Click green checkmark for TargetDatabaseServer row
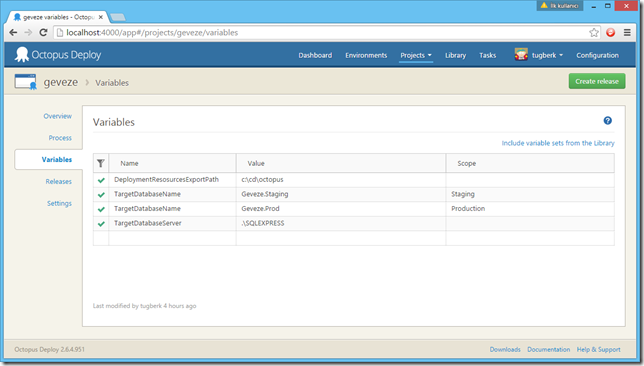This screenshot has width=644, height=366. (101, 224)
